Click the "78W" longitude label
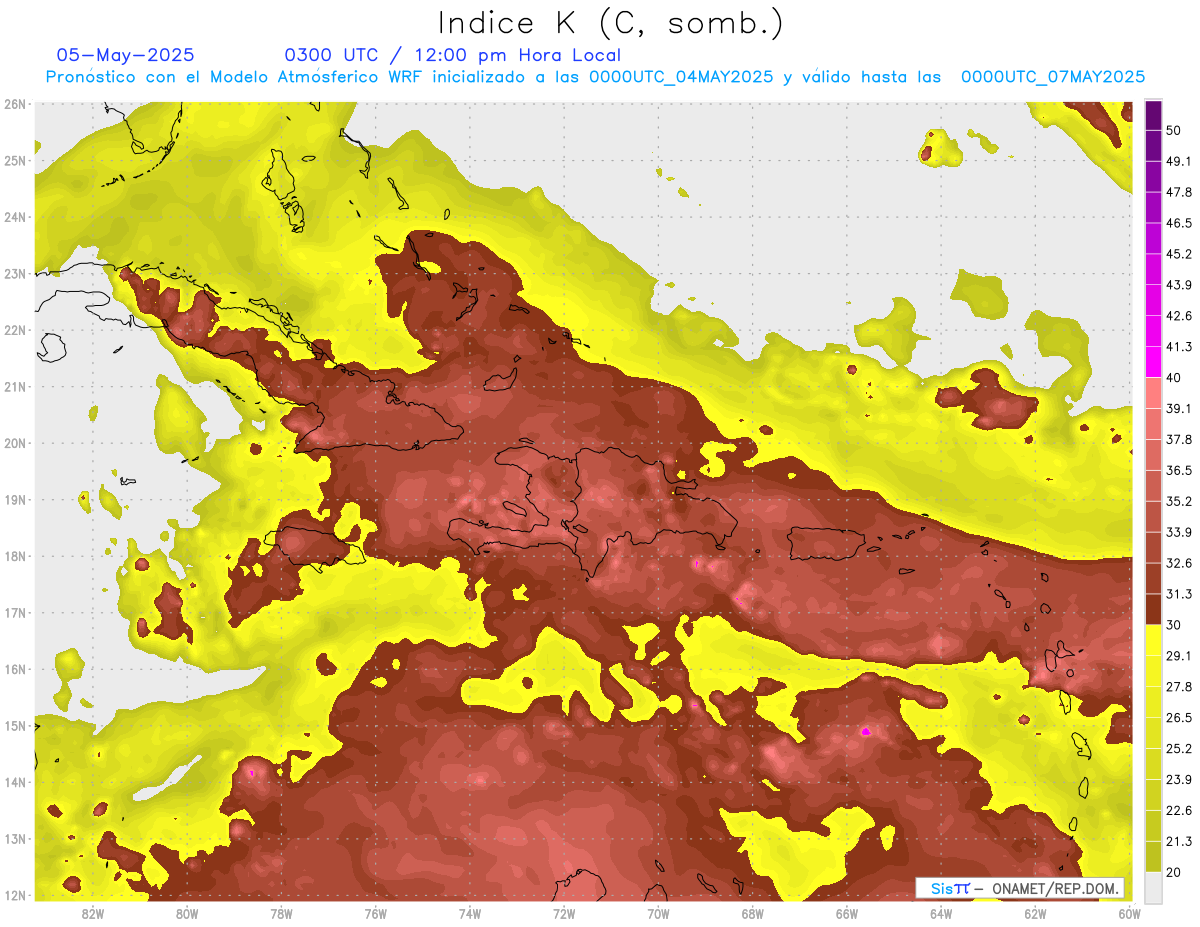This screenshot has width=1200, height=927. tap(281, 913)
